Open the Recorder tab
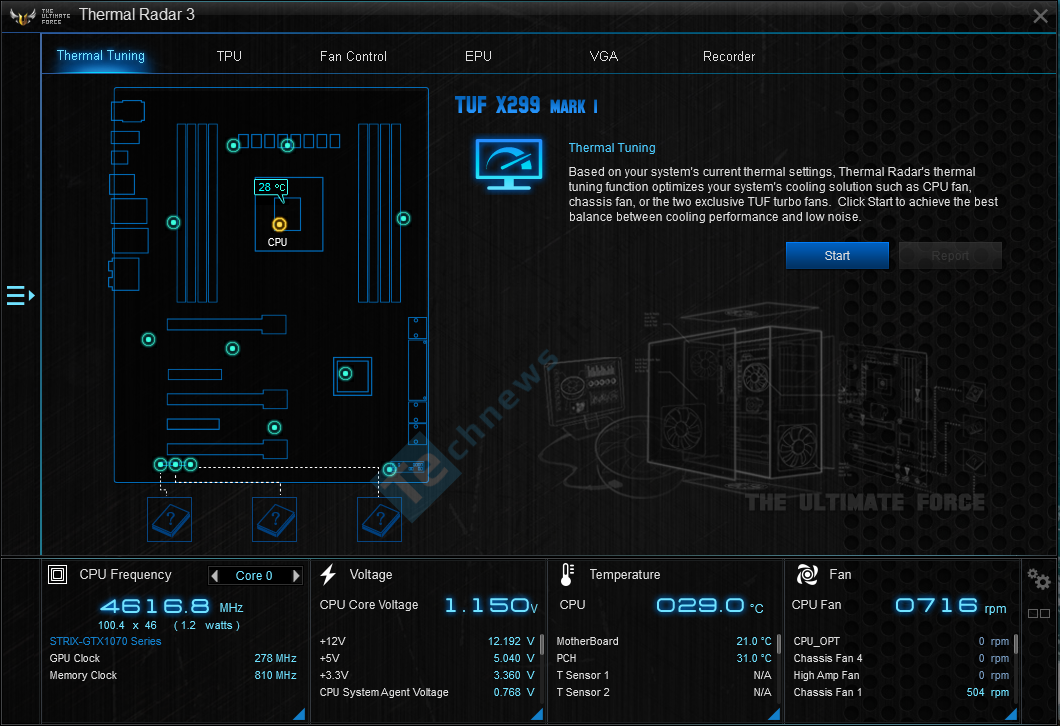Viewport: 1060px width, 726px height. point(729,56)
